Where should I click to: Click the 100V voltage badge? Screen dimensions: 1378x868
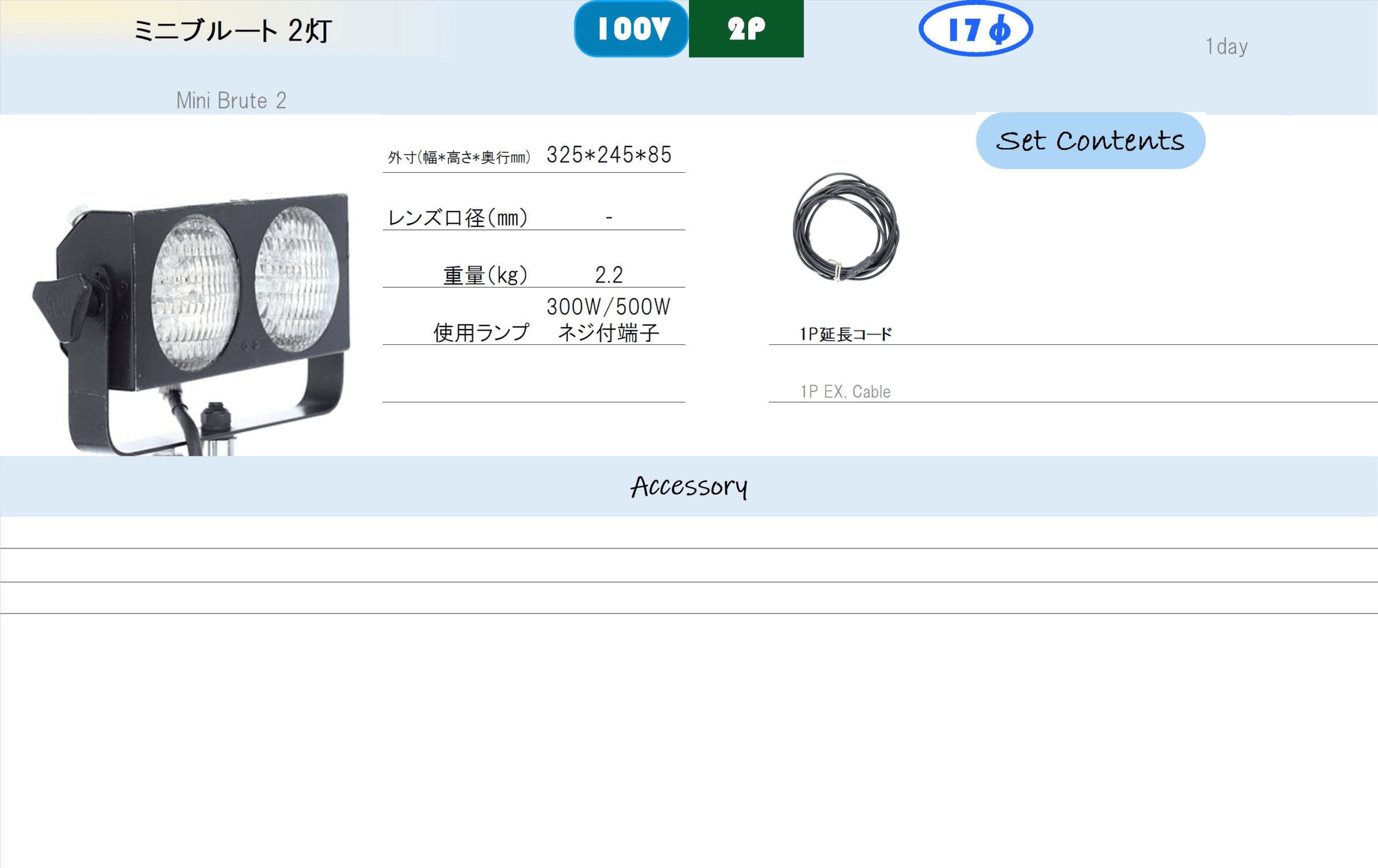point(631,29)
